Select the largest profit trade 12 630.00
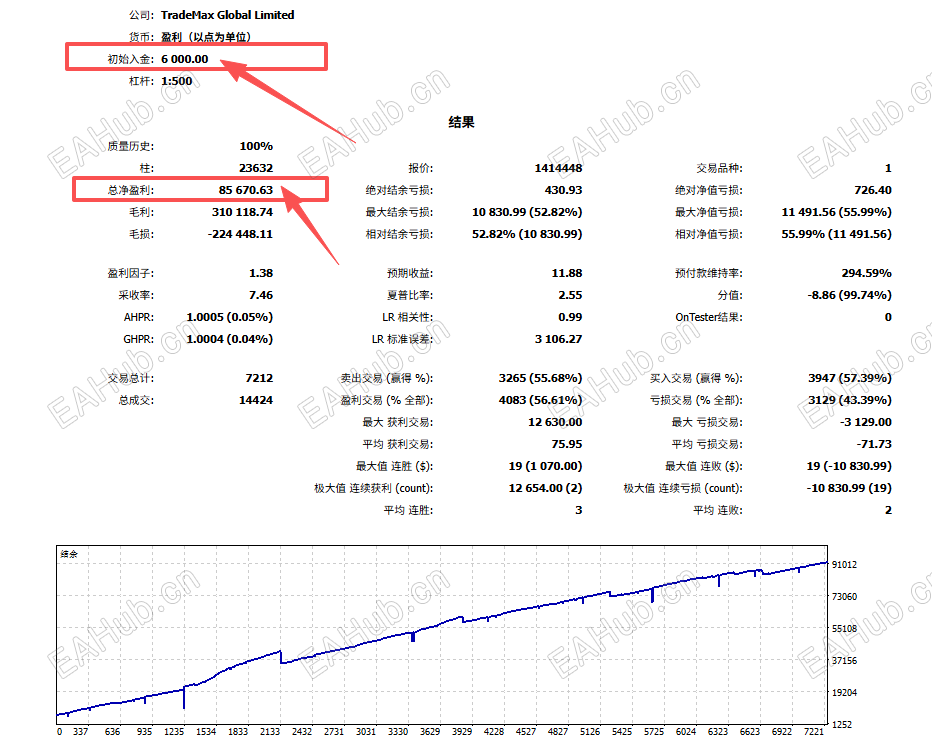This screenshot has width=932, height=752. pos(555,422)
